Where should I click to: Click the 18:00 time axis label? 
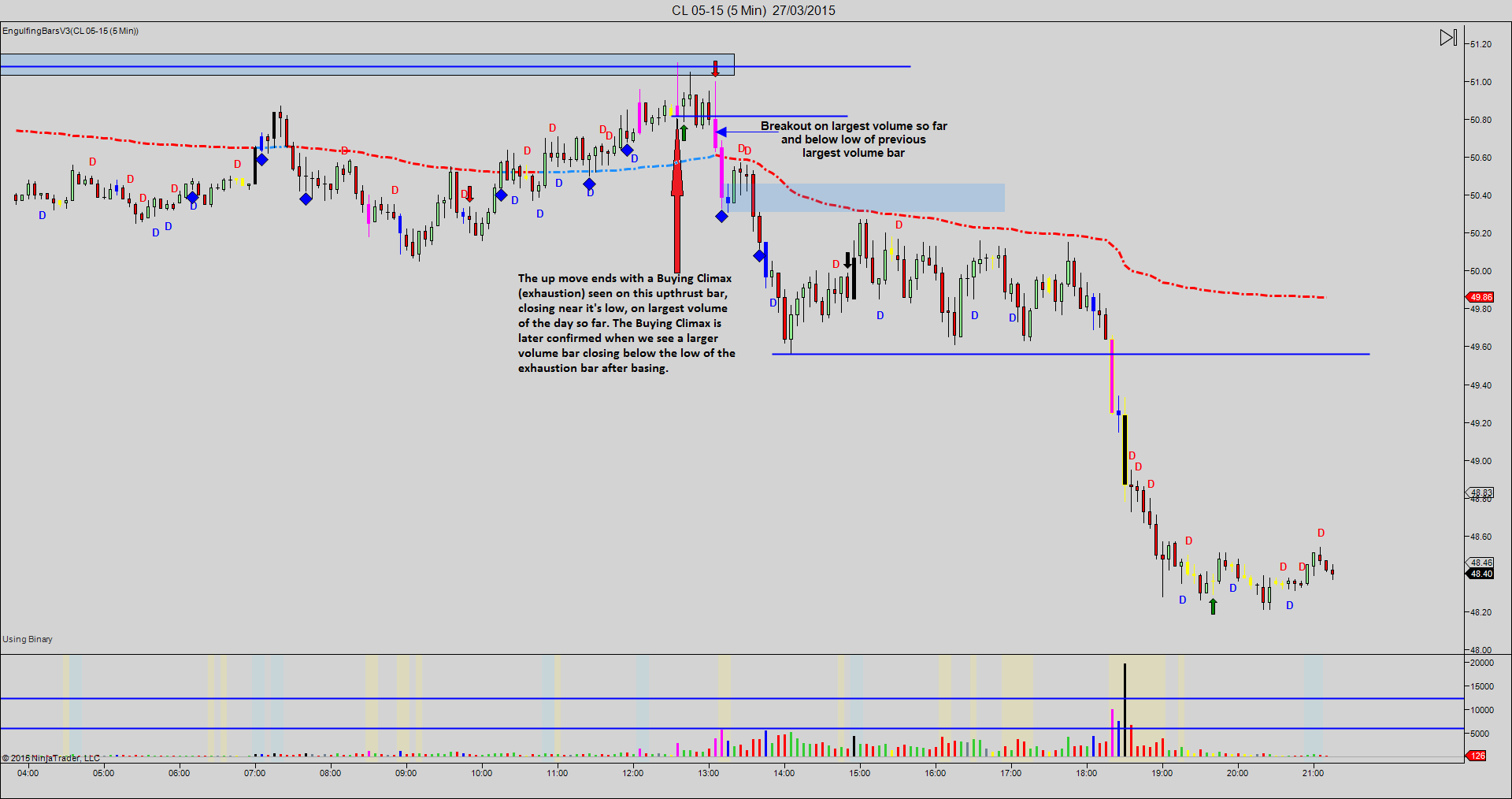1087,773
